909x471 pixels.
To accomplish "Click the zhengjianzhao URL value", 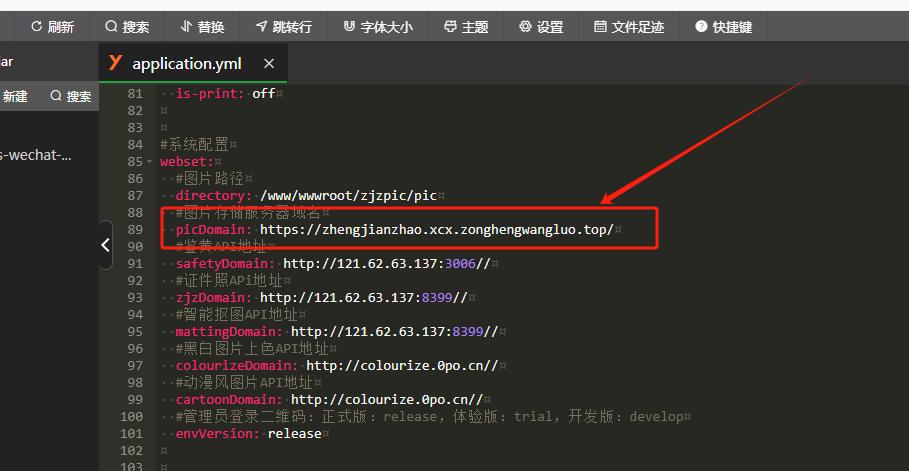I will point(437,230).
